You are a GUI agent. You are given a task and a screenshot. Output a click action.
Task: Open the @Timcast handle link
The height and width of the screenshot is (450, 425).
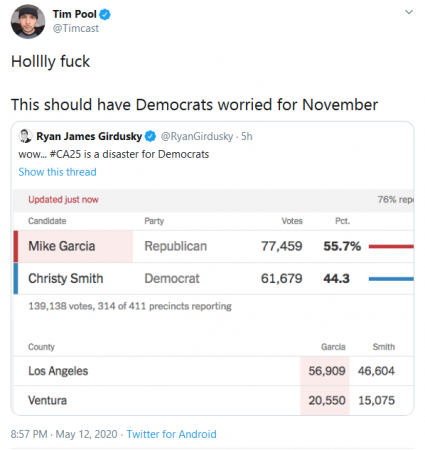[76, 28]
